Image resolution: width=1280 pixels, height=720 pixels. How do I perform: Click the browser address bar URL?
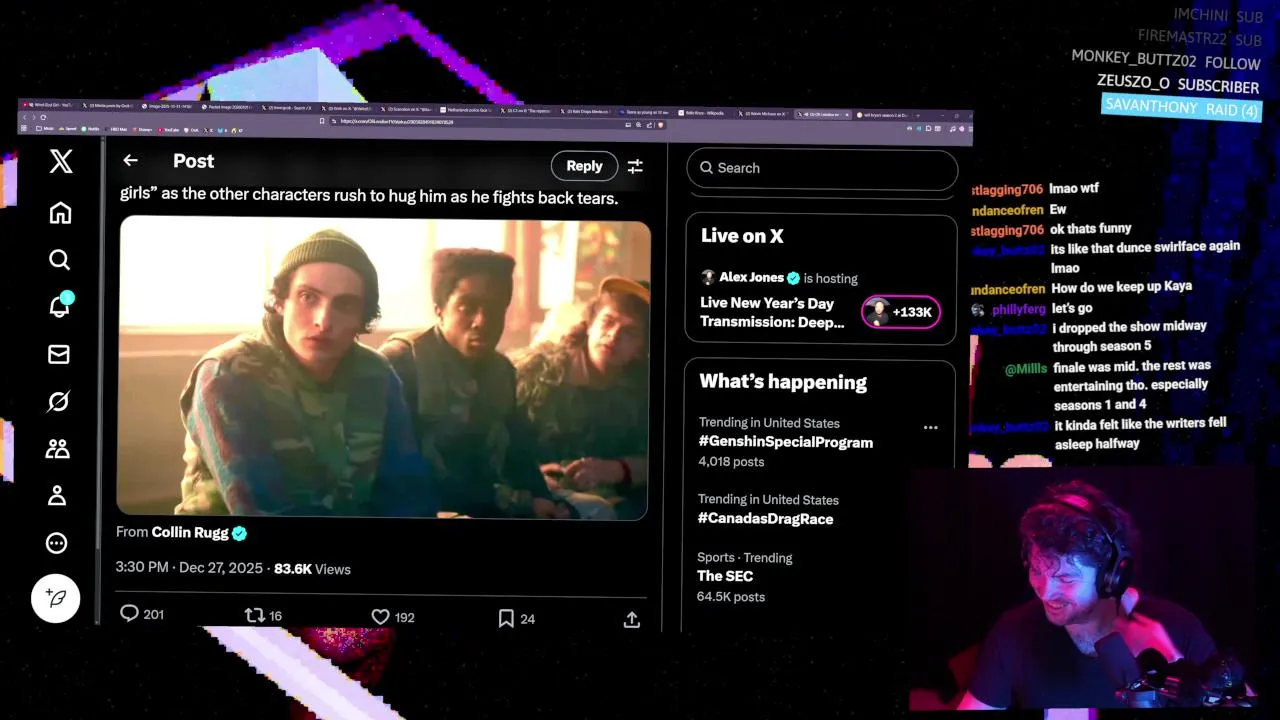(397, 121)
